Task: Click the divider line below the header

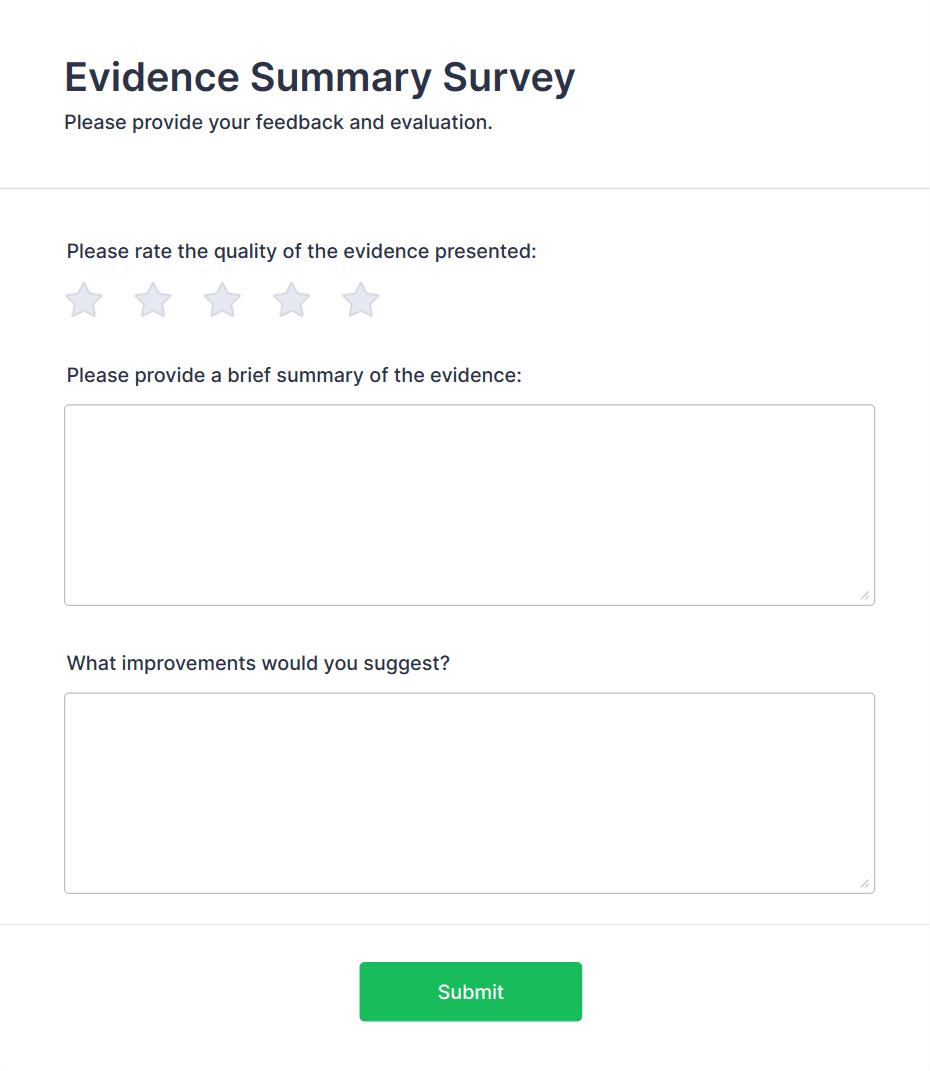Action: (x=465, y=188)
